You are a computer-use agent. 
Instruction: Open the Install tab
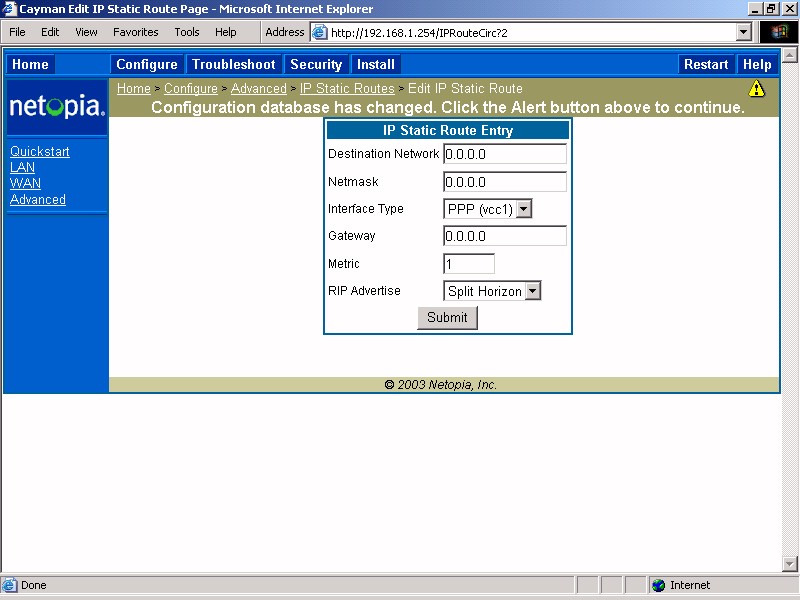click(376, 64)
